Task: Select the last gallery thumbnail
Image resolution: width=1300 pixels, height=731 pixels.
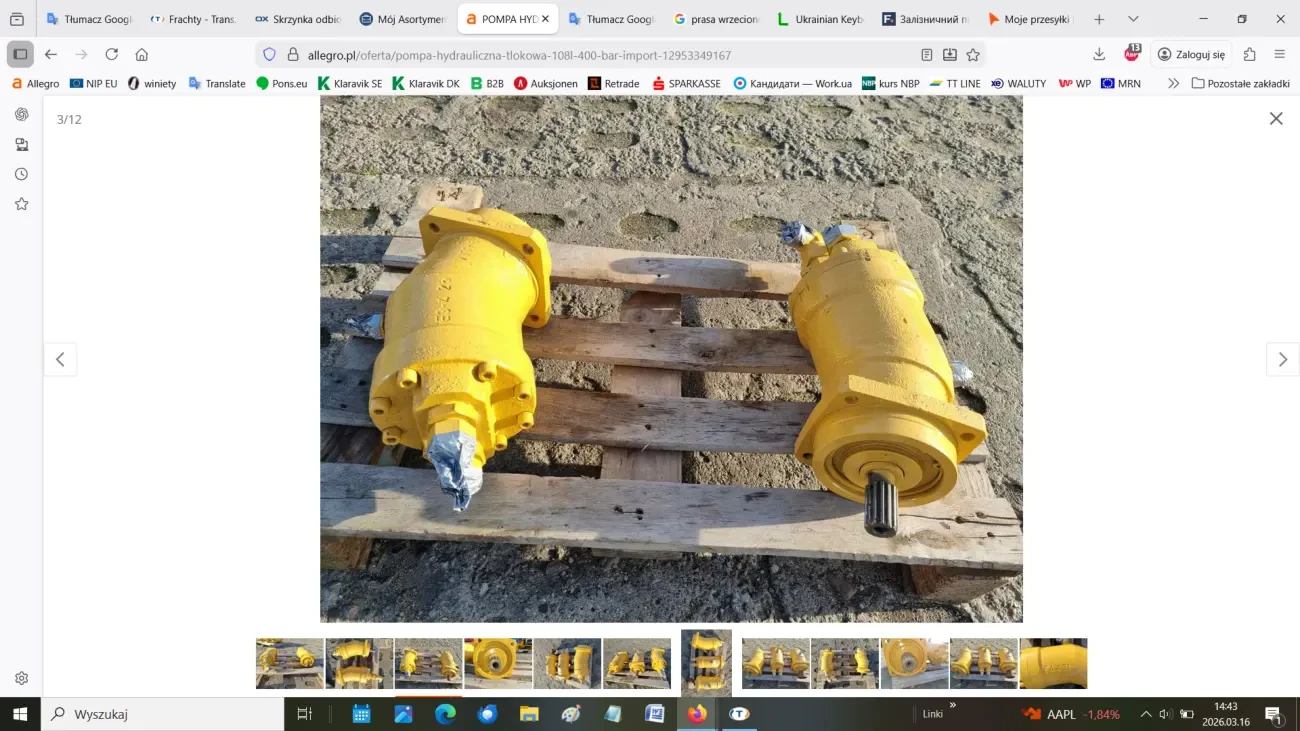Action: (1053, 664)
